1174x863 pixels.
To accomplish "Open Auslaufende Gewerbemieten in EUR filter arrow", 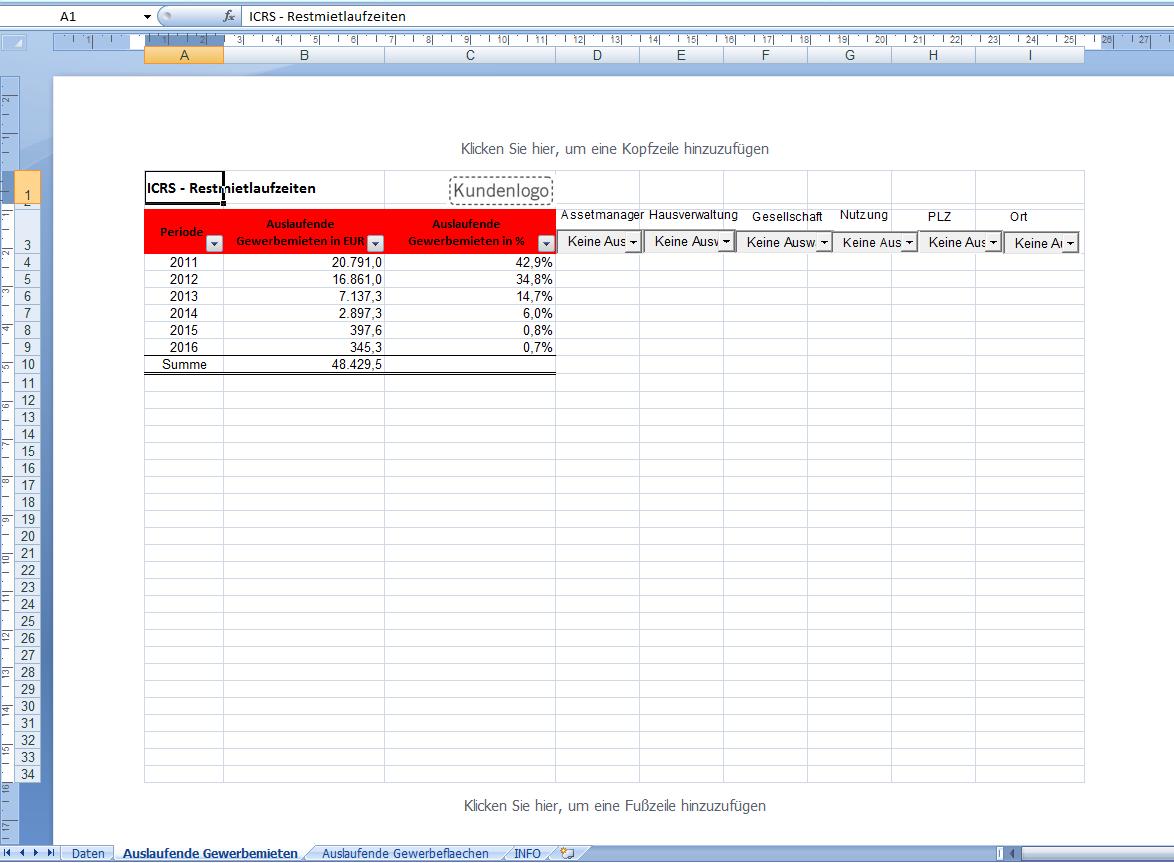I will tap(376, 243).
